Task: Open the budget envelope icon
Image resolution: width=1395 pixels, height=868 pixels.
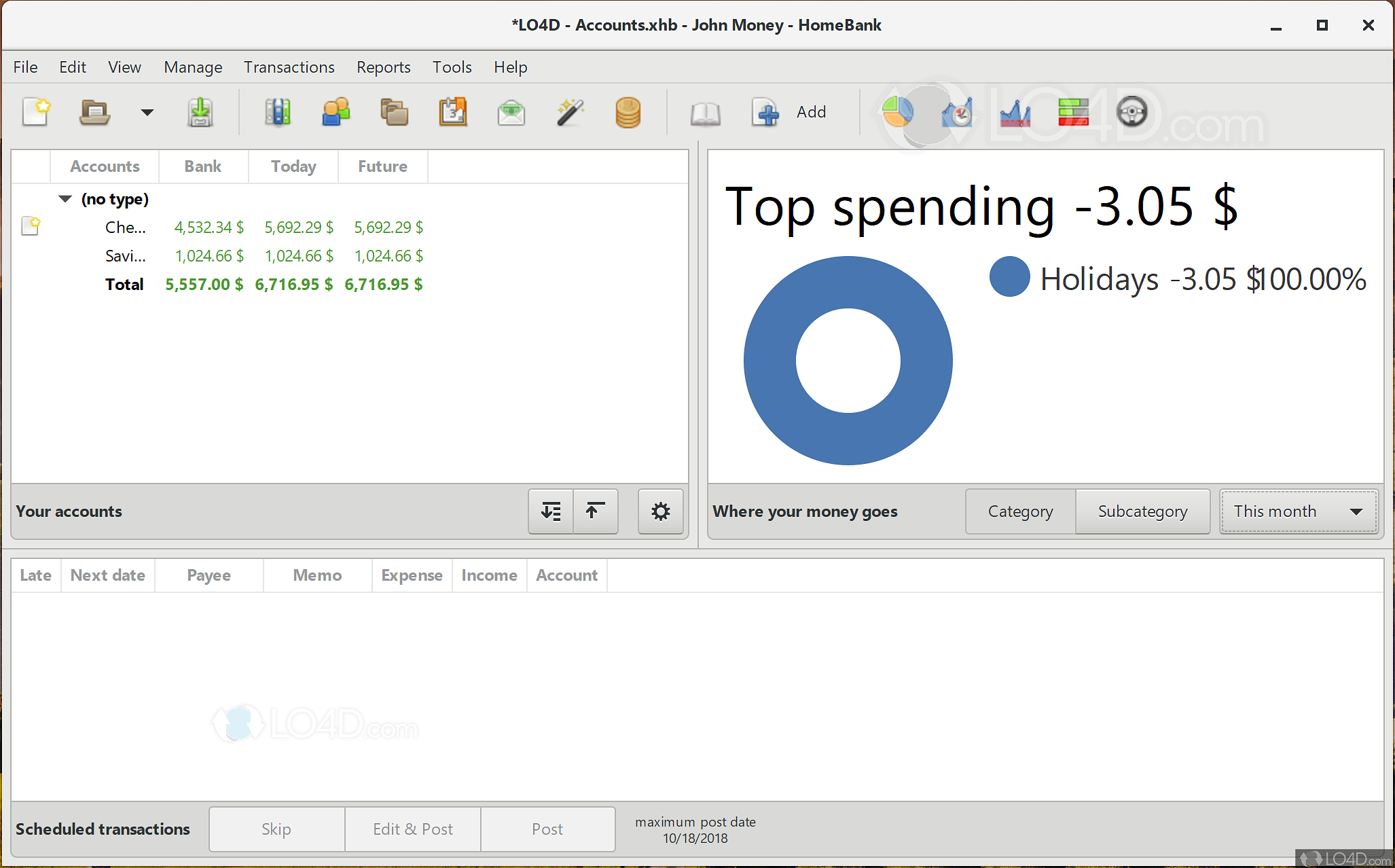Action: (511, 112)
